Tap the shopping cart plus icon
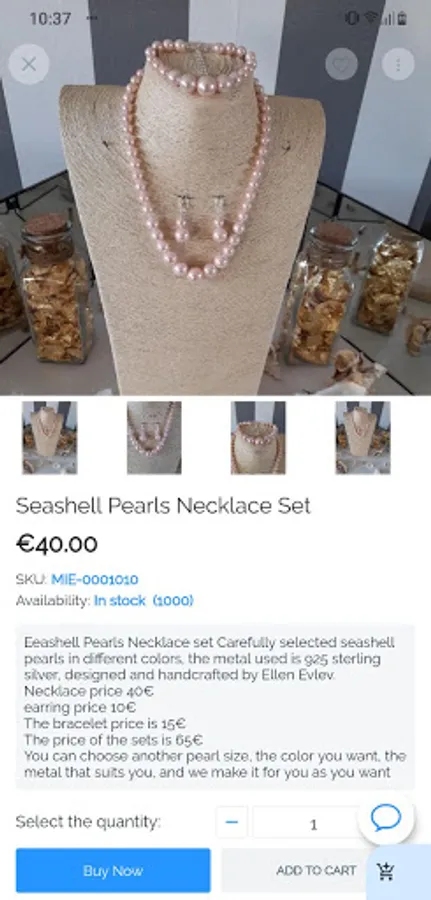The height and width of the screenshot is (900, 431). coord(386,871)
